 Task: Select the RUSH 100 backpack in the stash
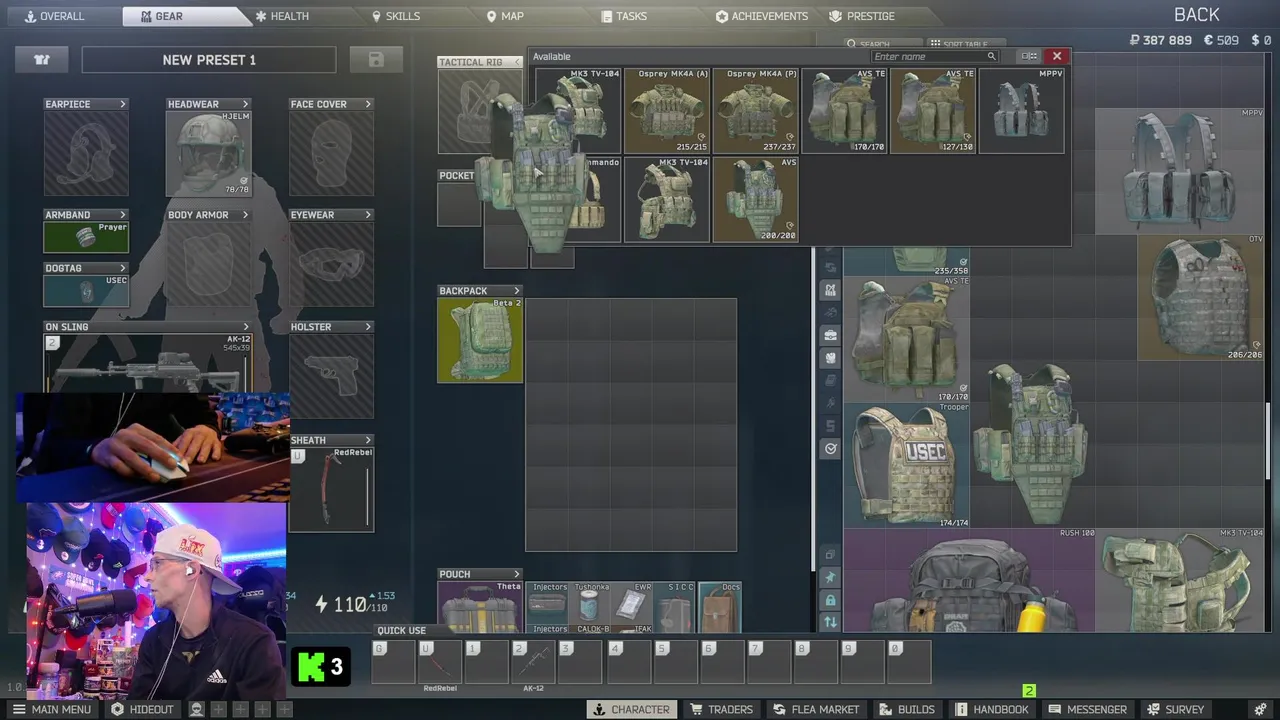pyautogui.click(x=970, y=580)
